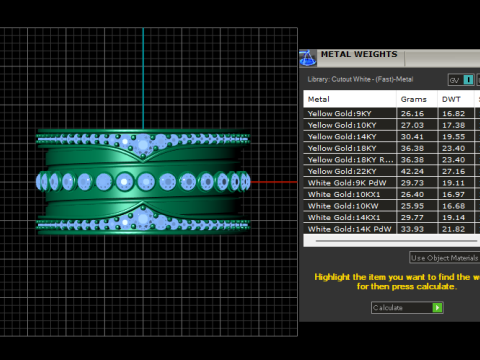Click the Library: Cutout White label
This screenshot has width=480, height=360.
click(360, 79)
